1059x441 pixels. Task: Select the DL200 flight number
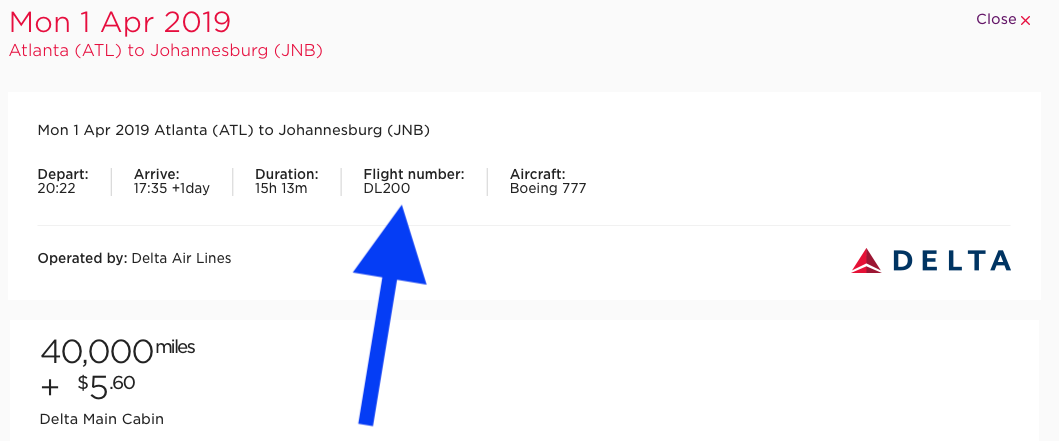[x=387, y=188]
